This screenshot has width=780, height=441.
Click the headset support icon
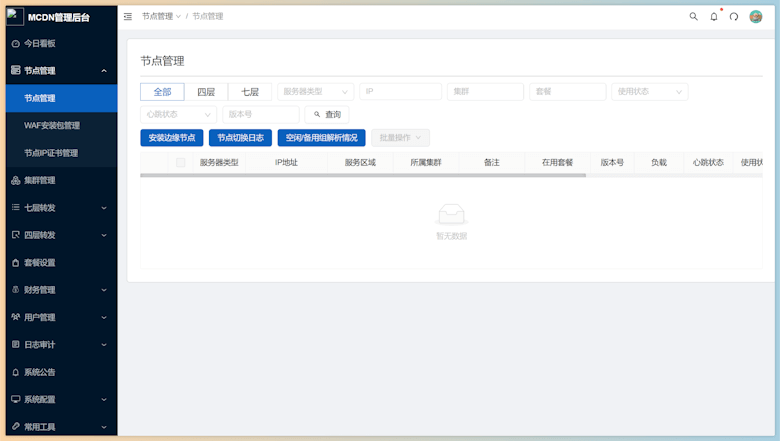pyautogui.click(x=734, y=16)
